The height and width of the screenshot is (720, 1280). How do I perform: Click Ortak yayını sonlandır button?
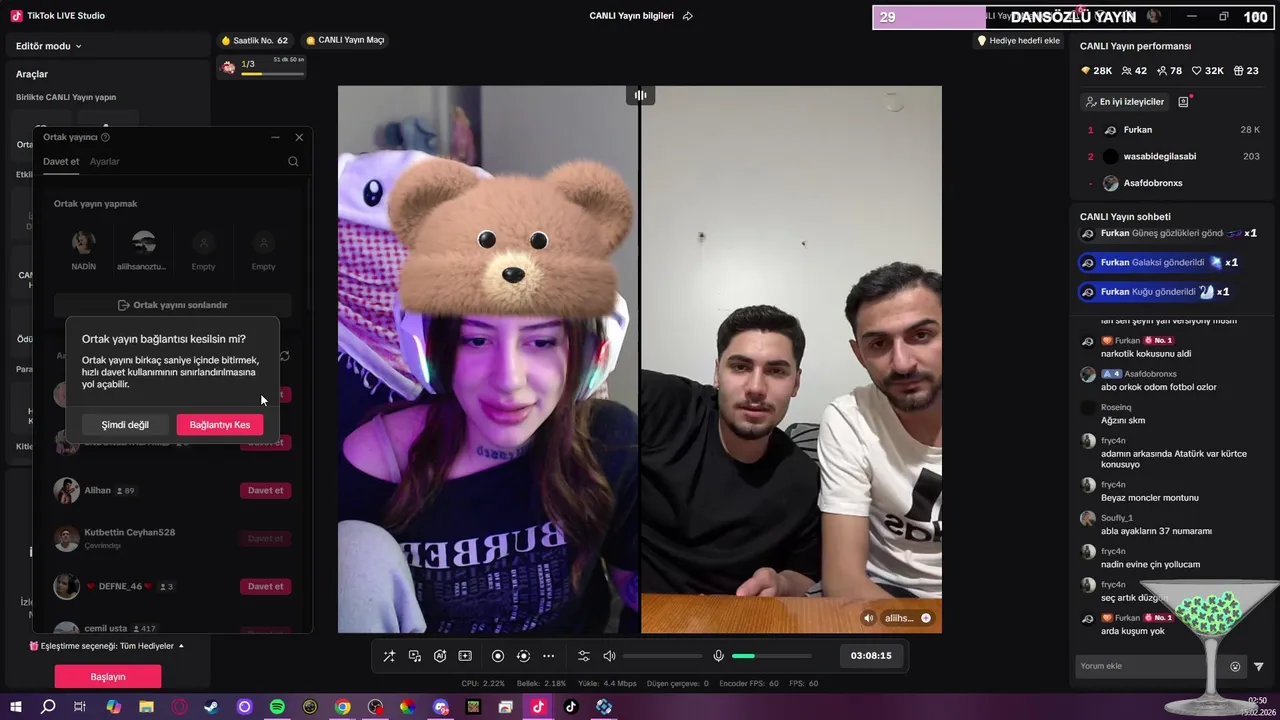tap(173, 305)
